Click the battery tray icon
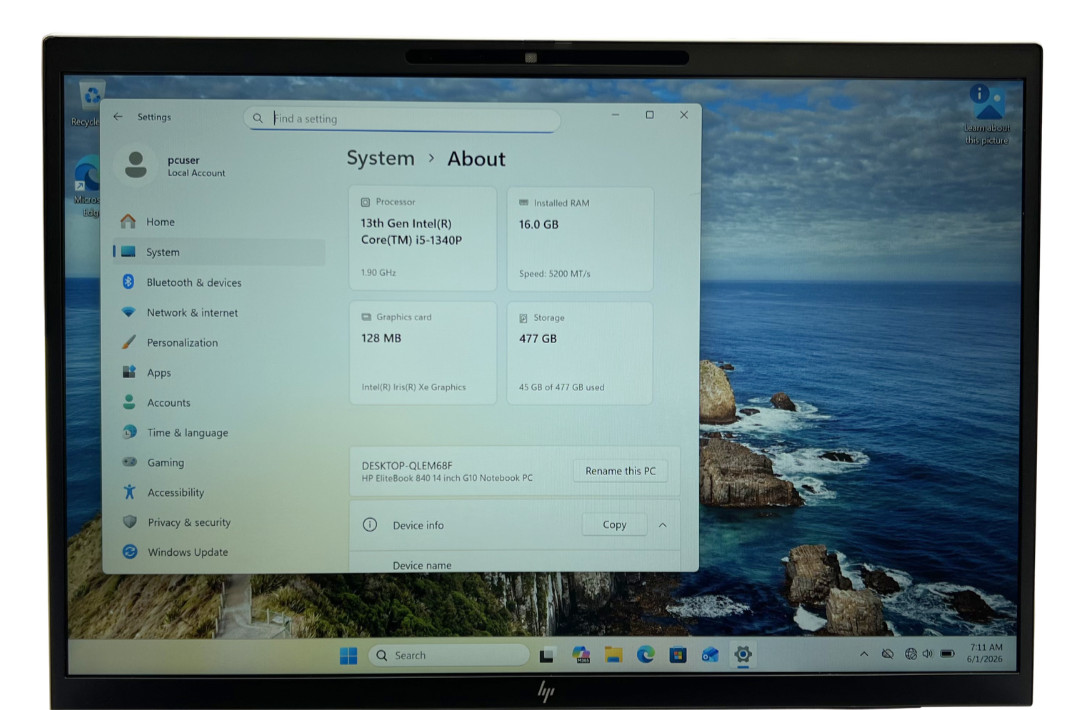 [948, 654]
